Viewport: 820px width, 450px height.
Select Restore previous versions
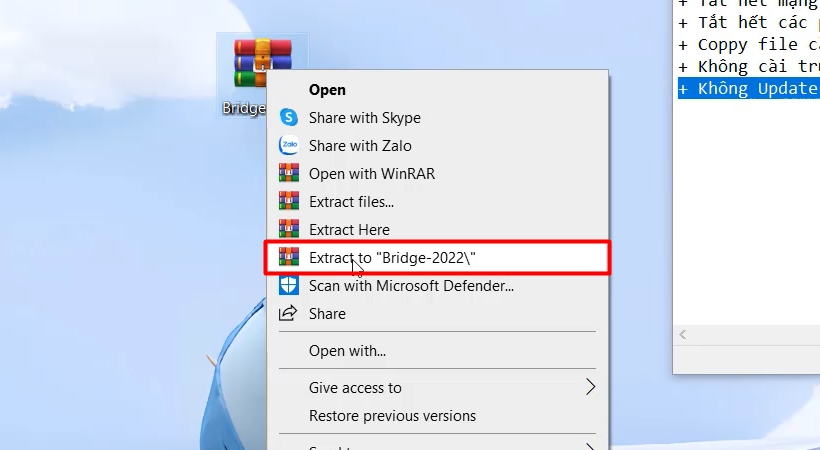point(392,415)
